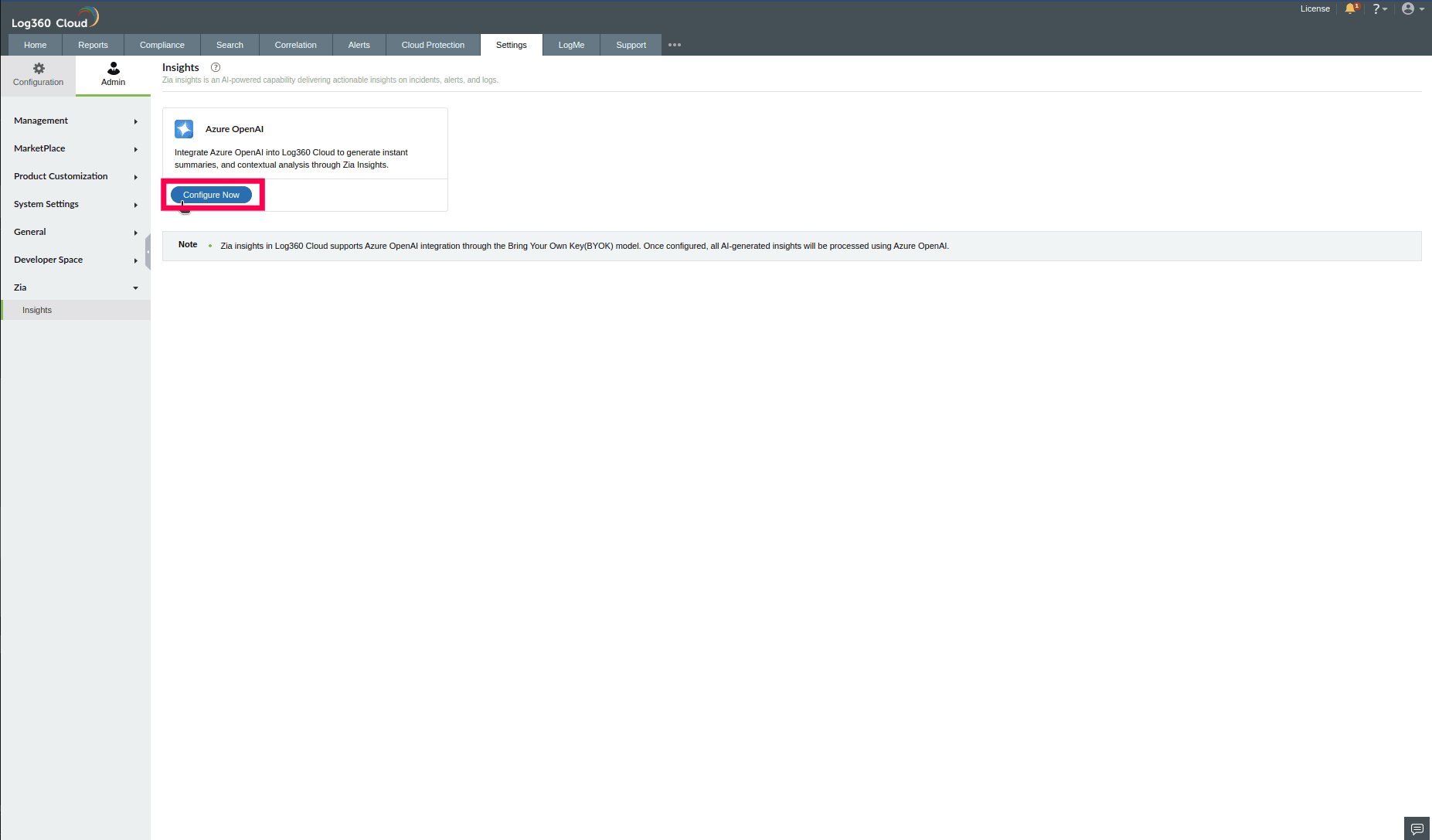Open the help question mark menu
The height and width of the screenshot is (840, 1432).
point(1379,9)
